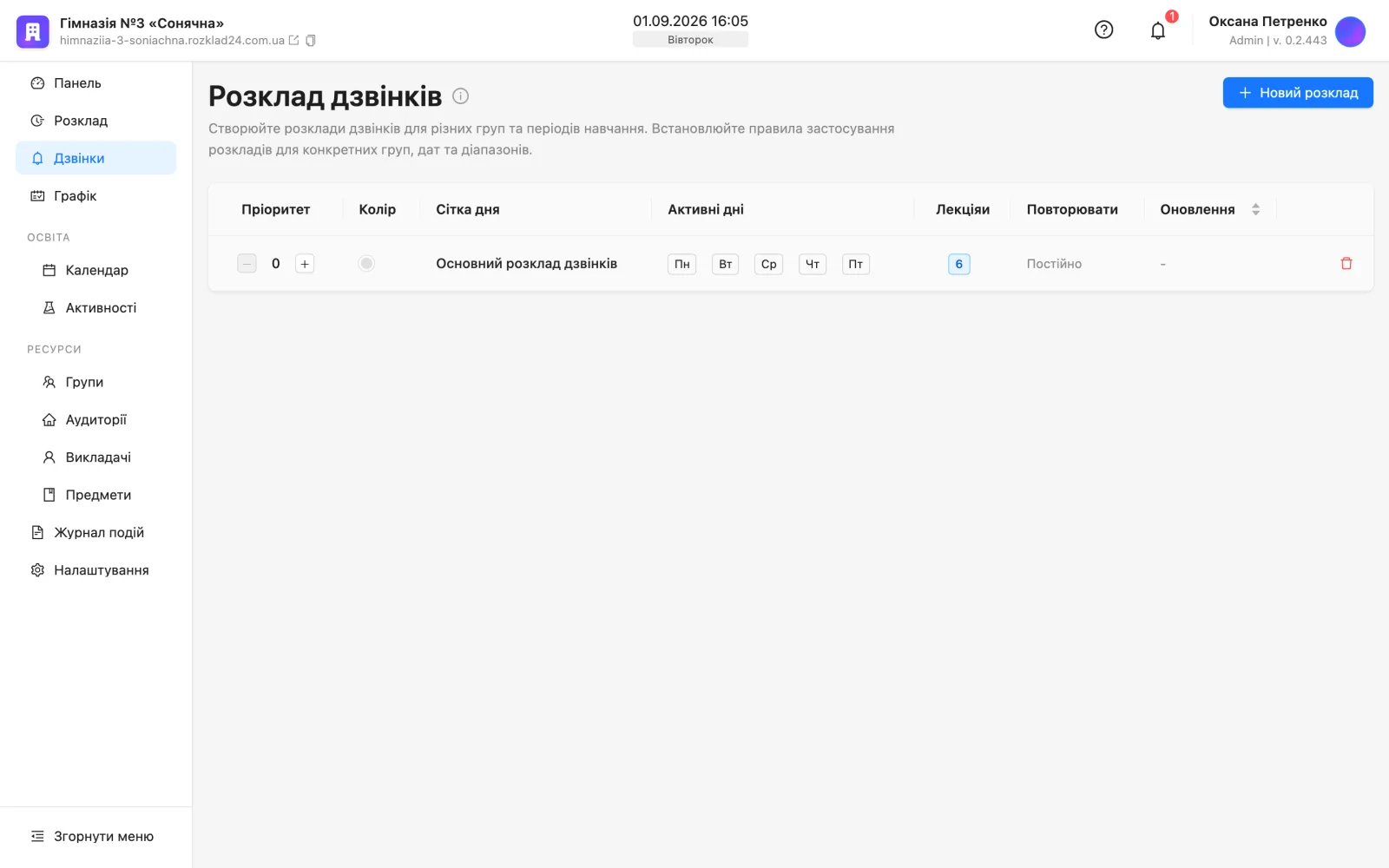
Task: Toggle the Чт active day
Action: coord(813,264)
